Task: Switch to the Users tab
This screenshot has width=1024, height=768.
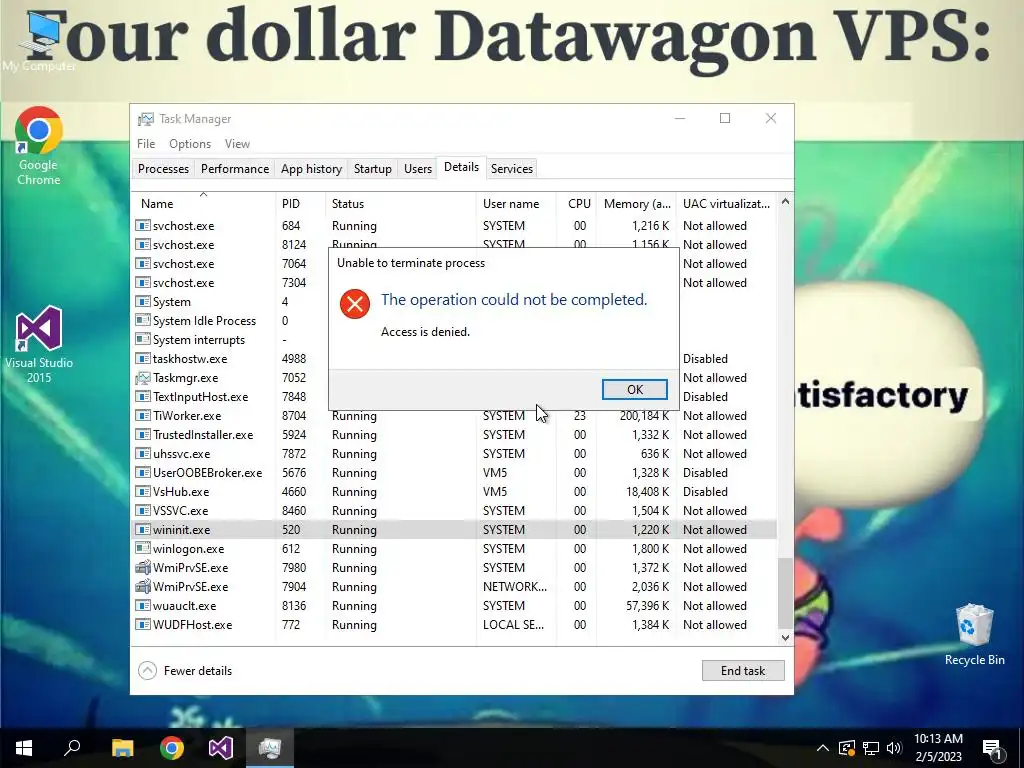Action: 418,168
